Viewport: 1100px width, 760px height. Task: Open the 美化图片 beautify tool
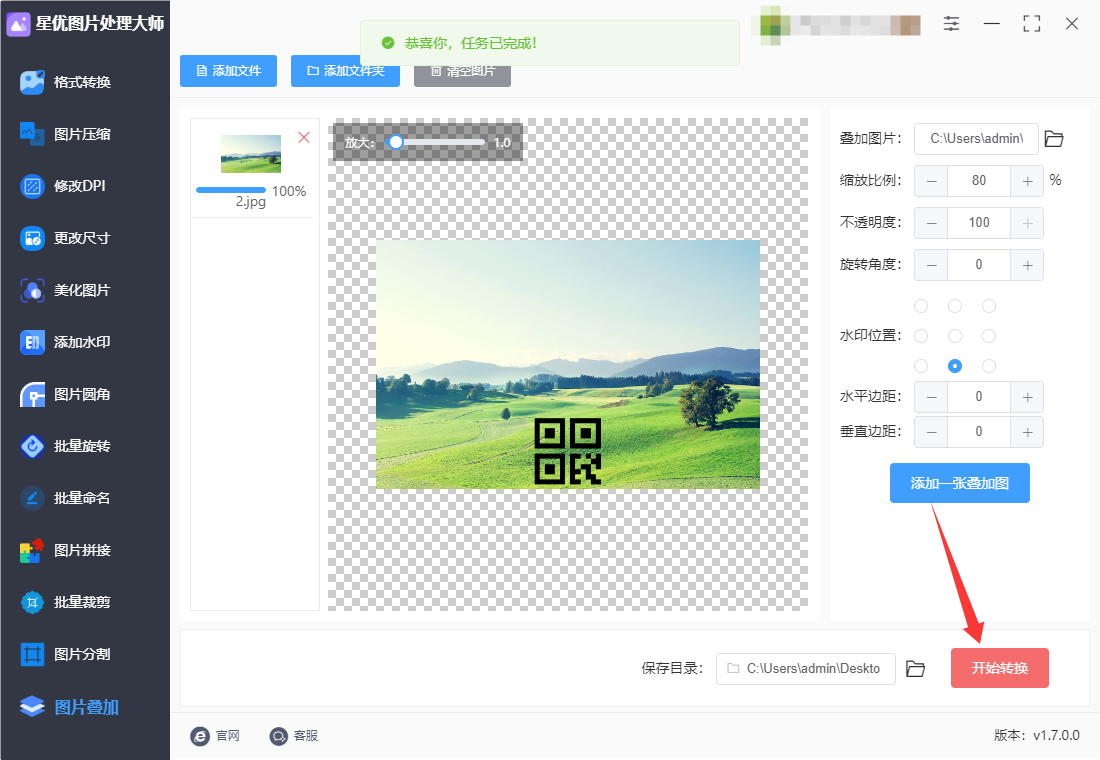(x=65, y=290)
